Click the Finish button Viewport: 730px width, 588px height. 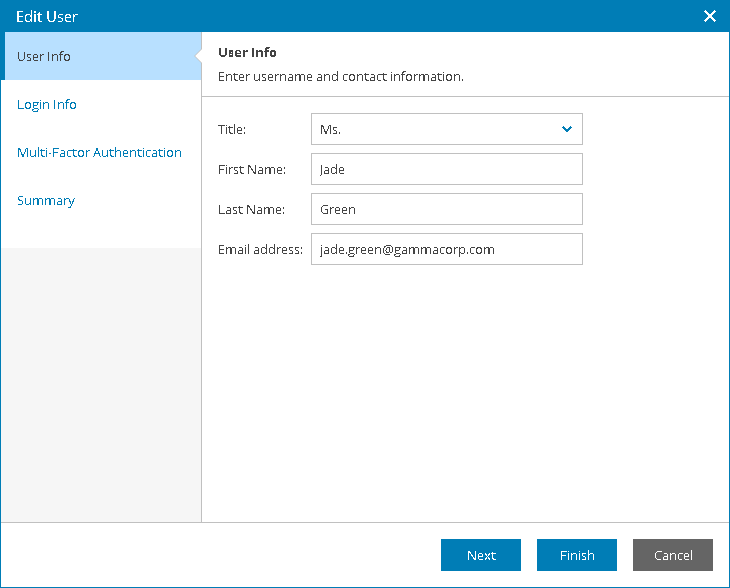click(x=577, y=555)
